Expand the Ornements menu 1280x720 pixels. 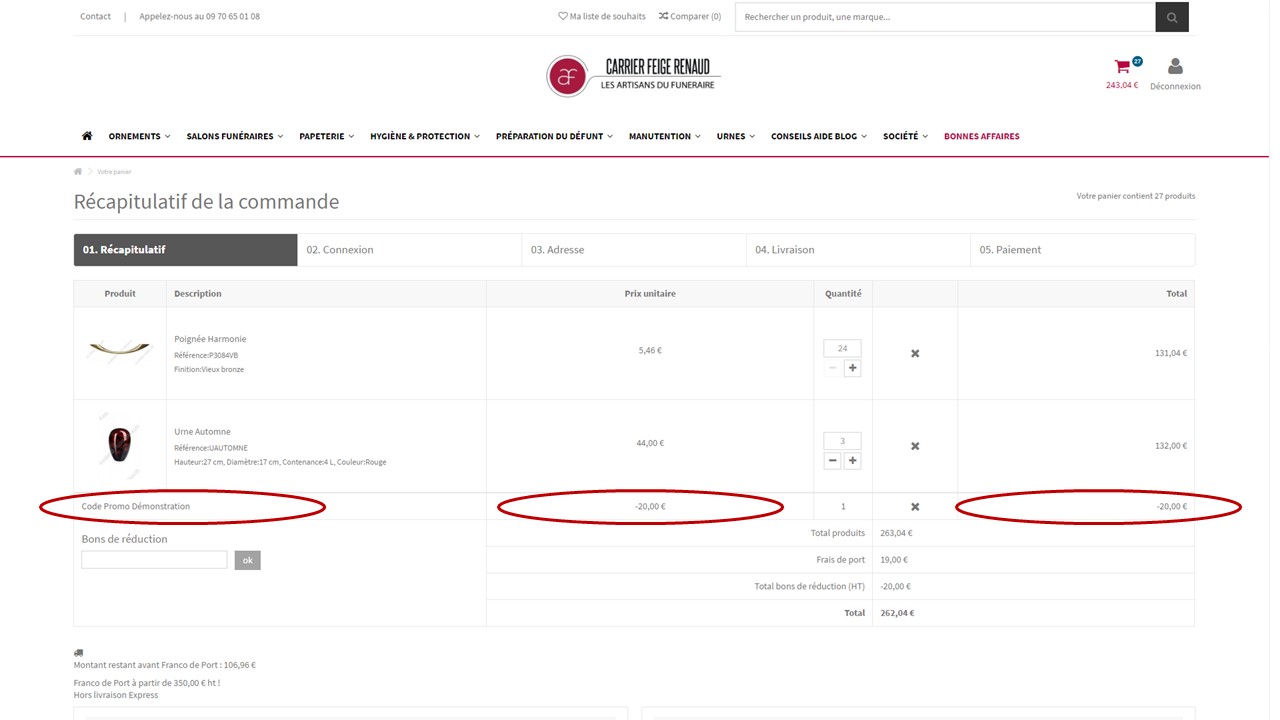click(139, 136)
